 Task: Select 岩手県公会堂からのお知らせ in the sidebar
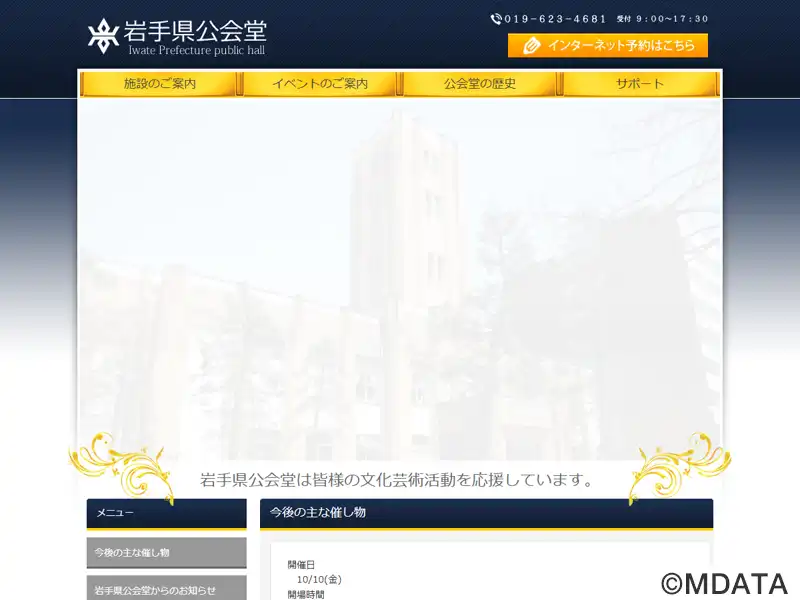tap(166, 588)
